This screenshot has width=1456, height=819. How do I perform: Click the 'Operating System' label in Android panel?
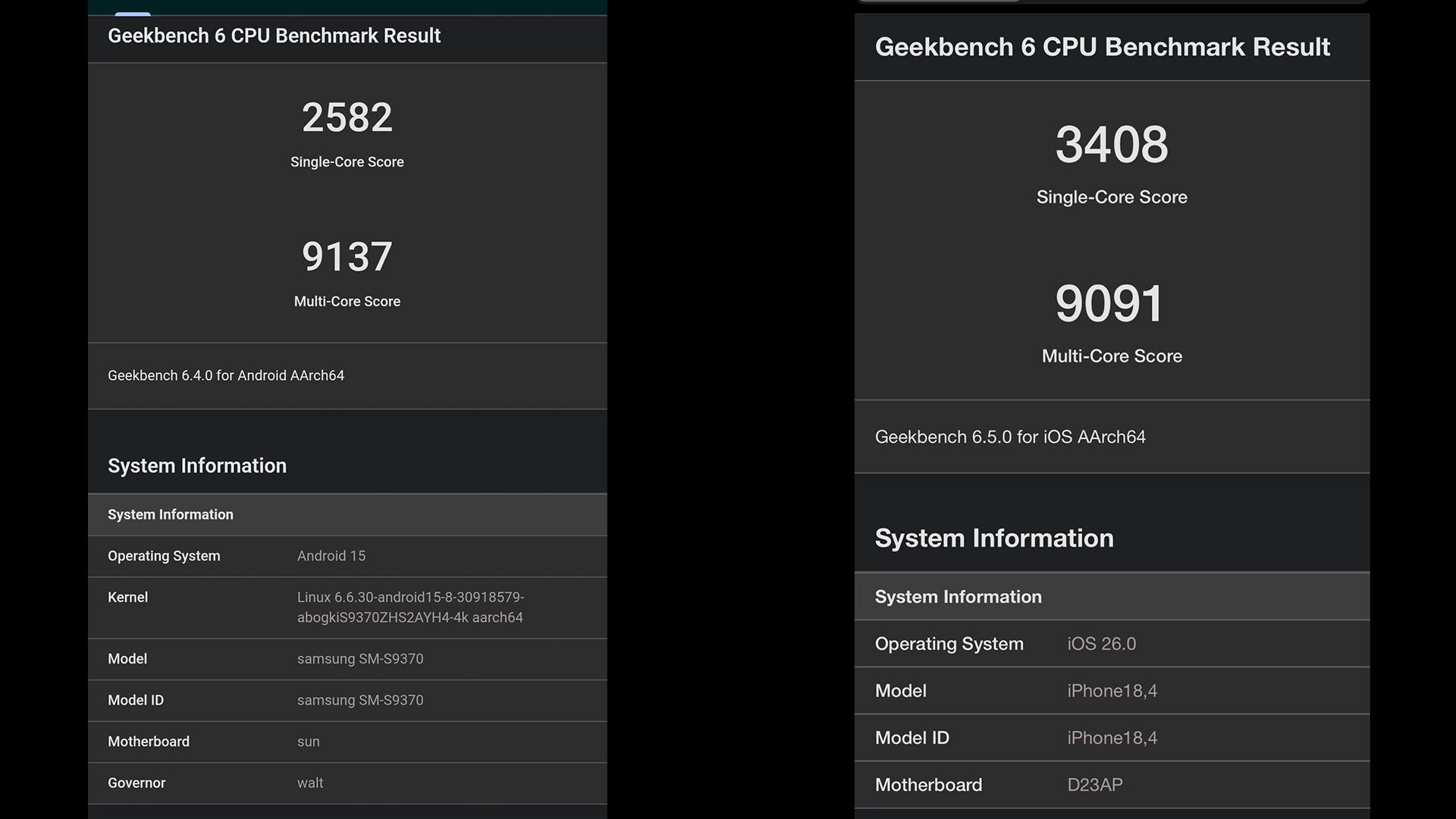pos(164,556)
